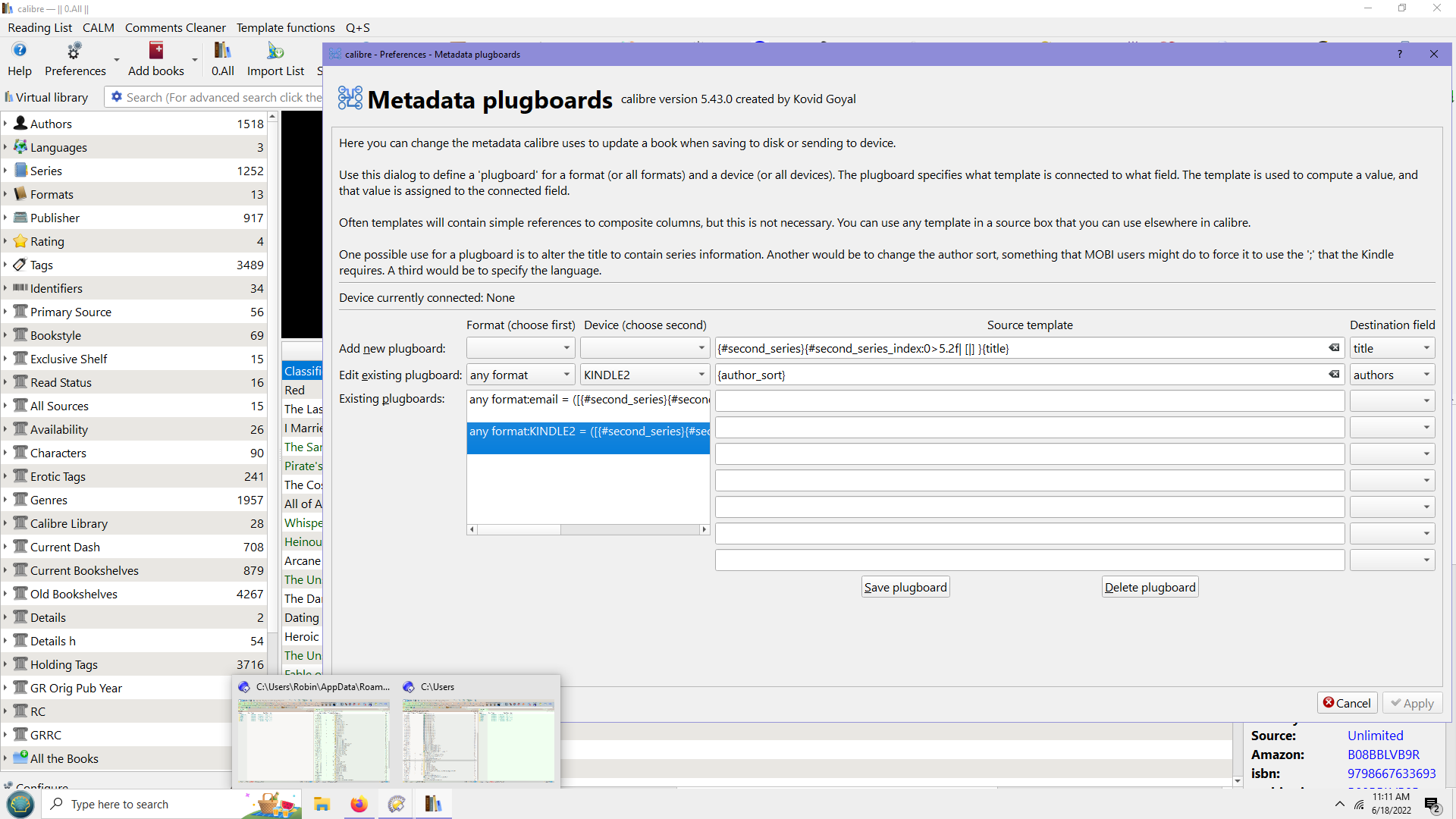Click the Amazon B08BBLVB9R link
Image resolution: width=1456 pixels, height=819 pixels.
coord(1383,755)
